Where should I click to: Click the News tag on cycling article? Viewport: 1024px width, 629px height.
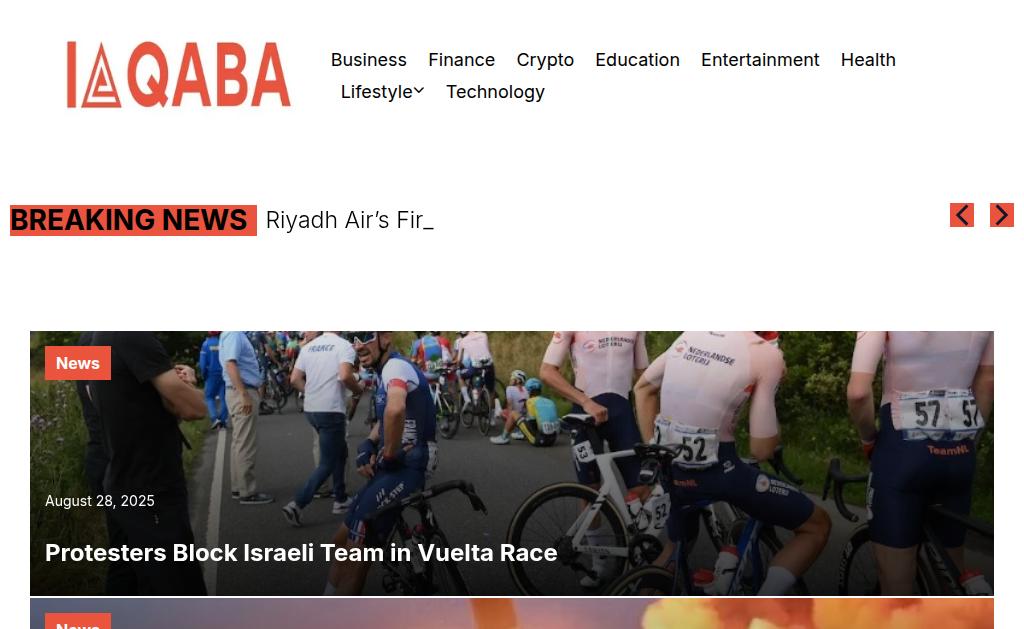(78, 363)
